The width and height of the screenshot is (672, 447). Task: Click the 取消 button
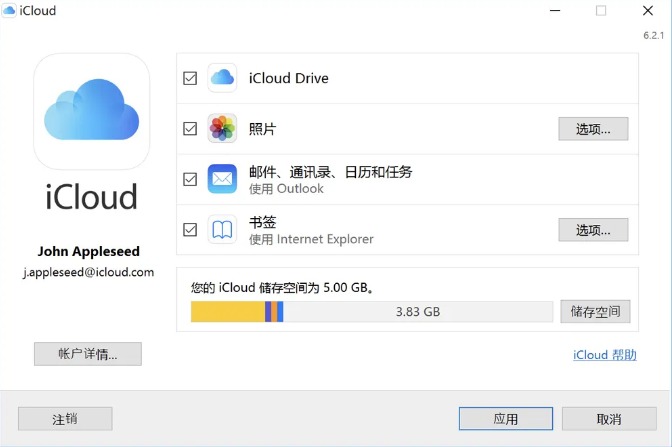pyautogui.click(x=609, y=419)
